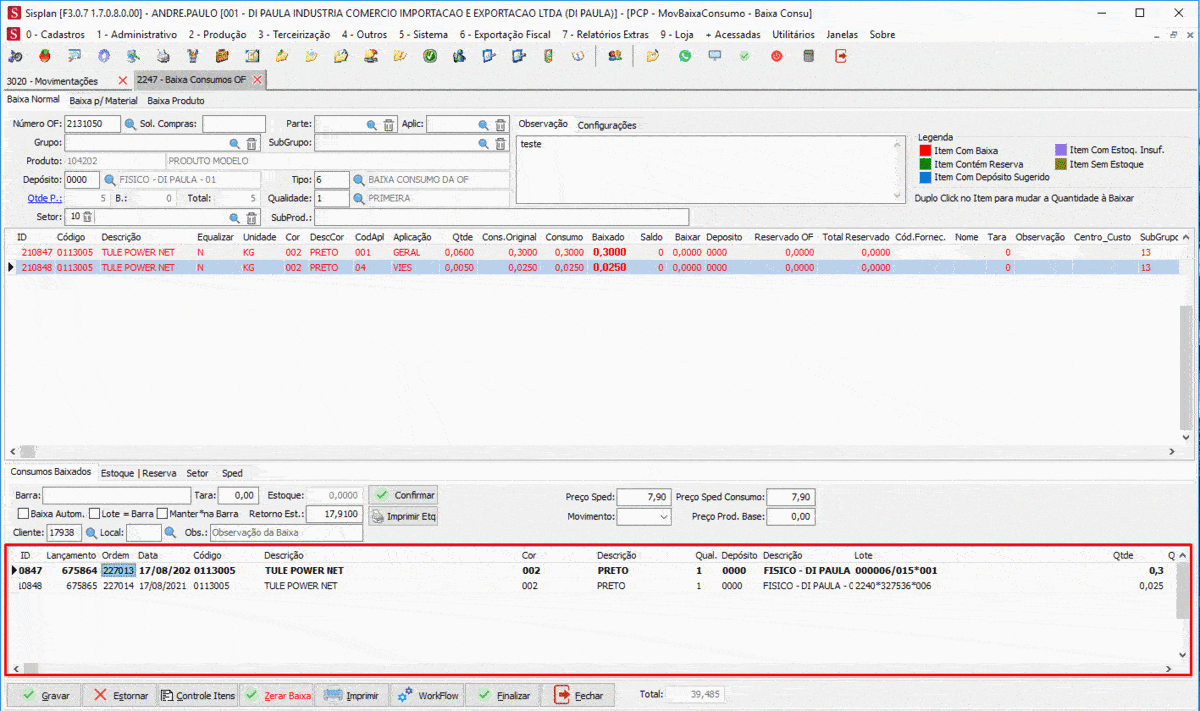Click the Preço Sped input field
The height and width of the screenshot is (711, 1200).
[x=644, y=497]
